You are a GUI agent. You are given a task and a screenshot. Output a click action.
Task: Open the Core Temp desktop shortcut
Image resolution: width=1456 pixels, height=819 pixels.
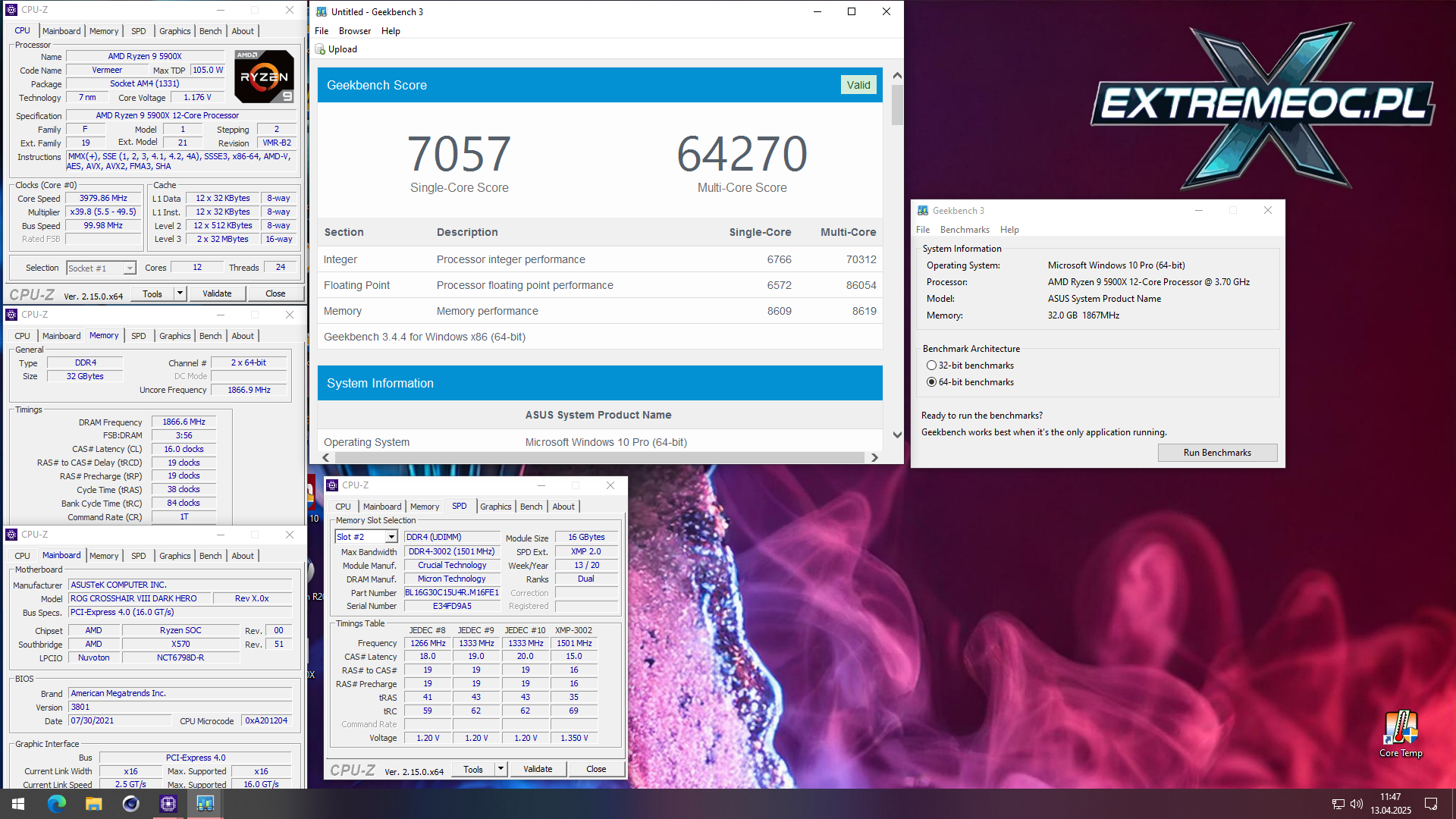pos(1401,733)
